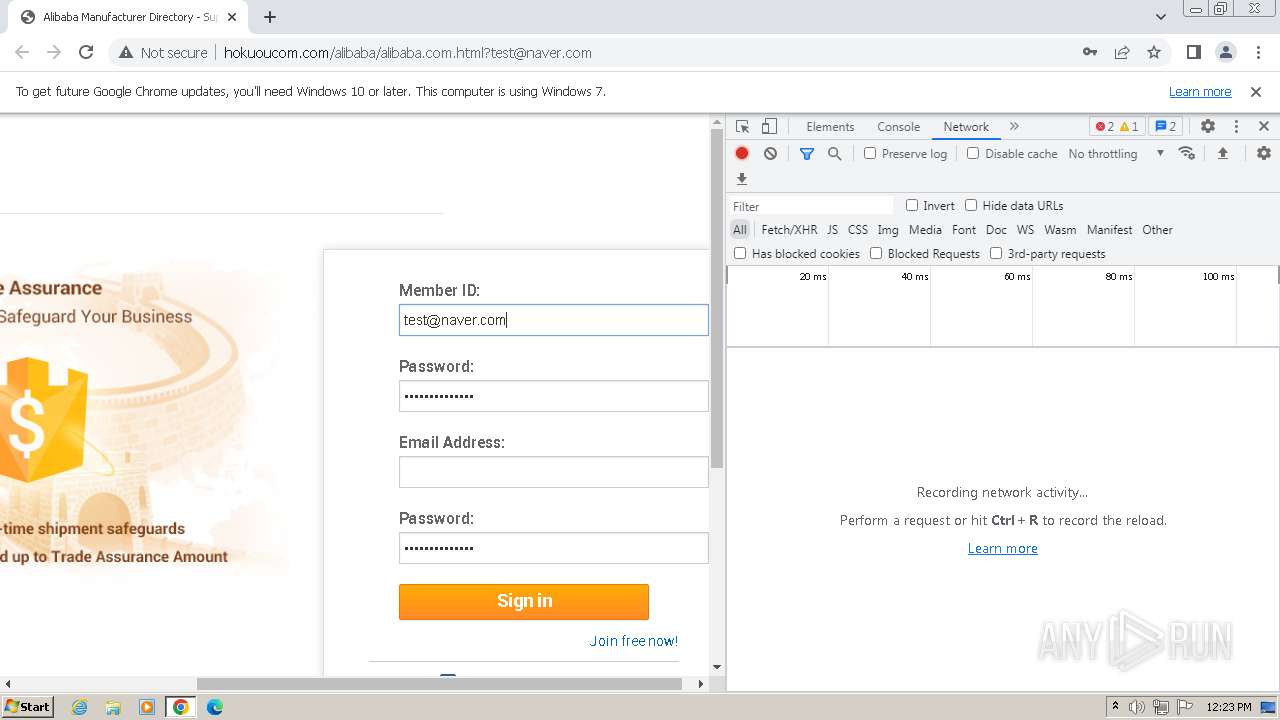The image size is (1280, 720).
Task: Click the browser forward arrow
Action: click(54, 52)
